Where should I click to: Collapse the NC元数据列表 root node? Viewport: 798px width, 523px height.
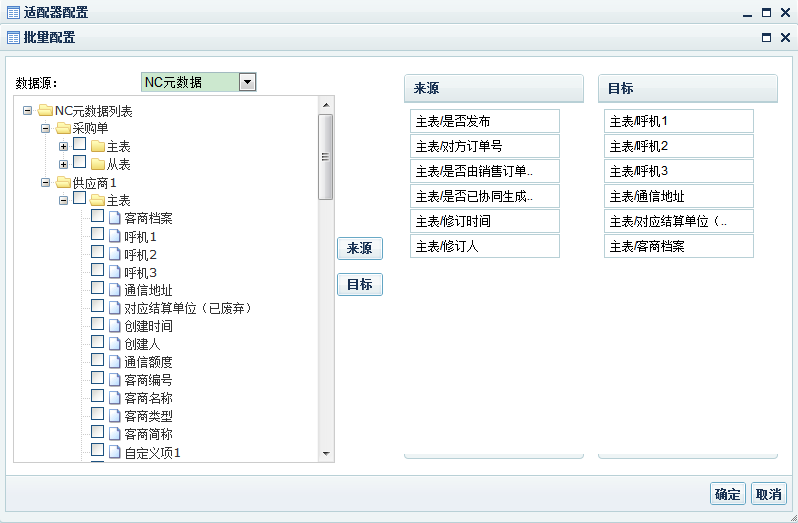pyautogui.click(x=27, y=110)
